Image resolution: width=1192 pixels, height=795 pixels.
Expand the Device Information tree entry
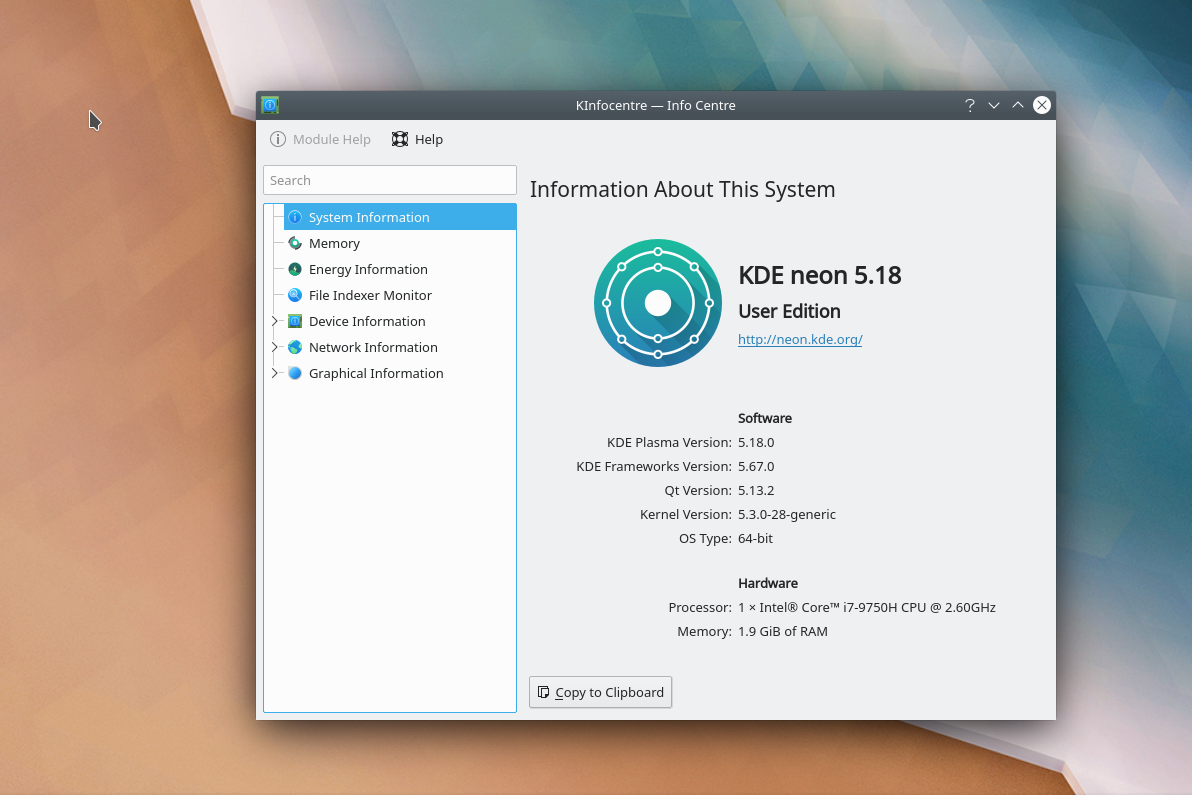pos(275,321)
